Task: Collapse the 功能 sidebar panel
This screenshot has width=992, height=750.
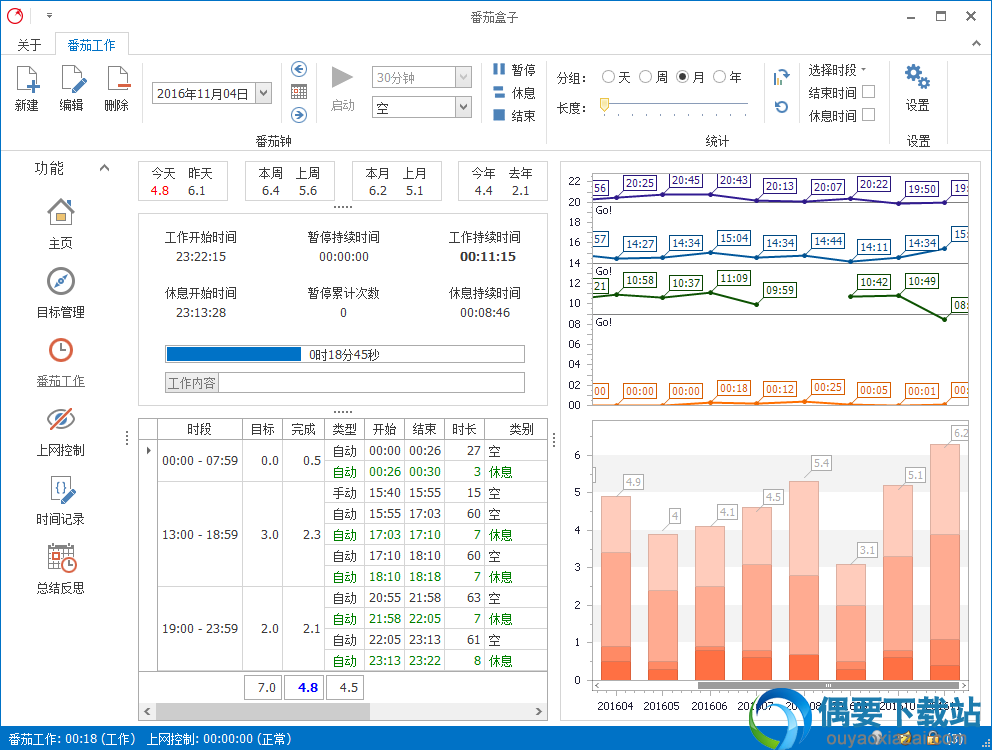Action: point(104,168)
